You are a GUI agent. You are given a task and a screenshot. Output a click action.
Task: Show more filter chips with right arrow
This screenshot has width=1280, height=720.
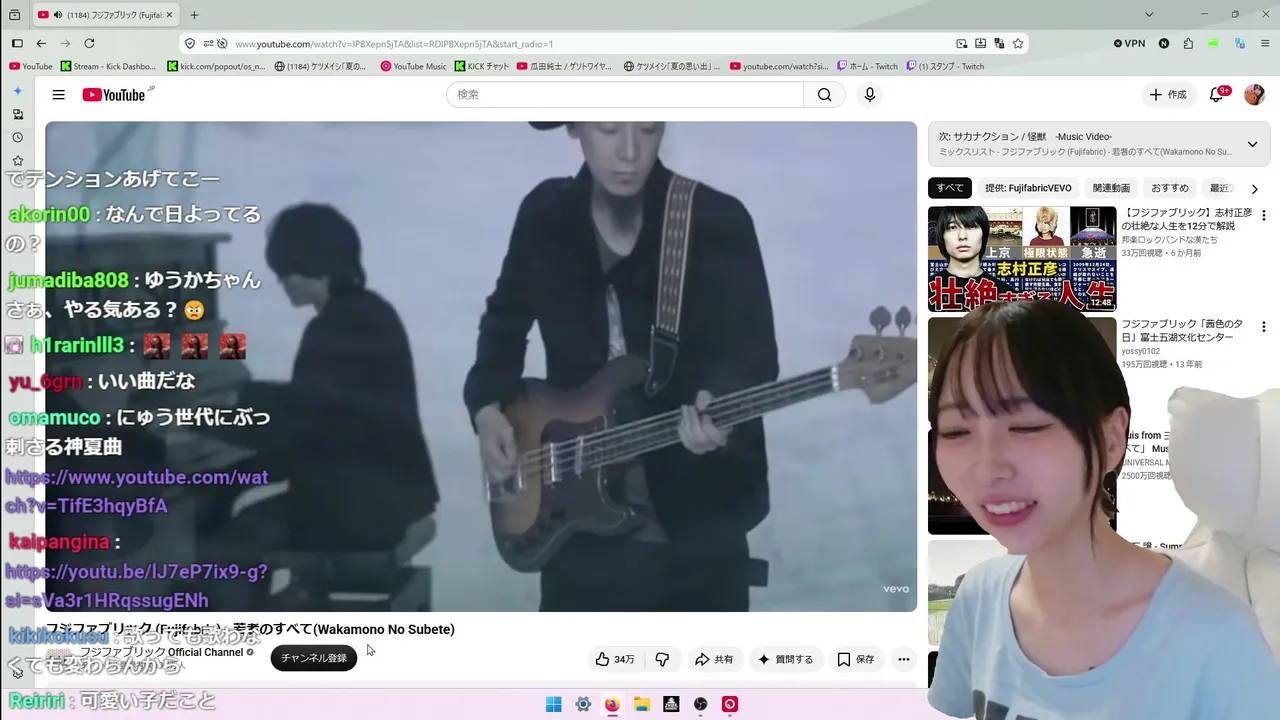point(1254,188)
